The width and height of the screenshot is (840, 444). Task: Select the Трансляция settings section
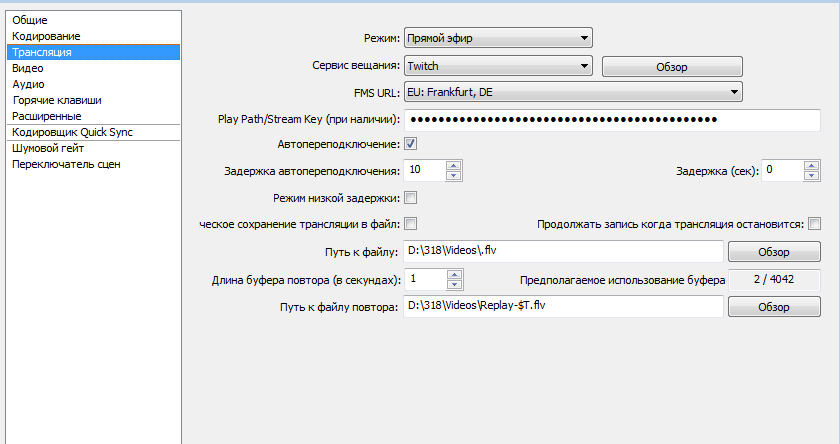tap(94, 52)
